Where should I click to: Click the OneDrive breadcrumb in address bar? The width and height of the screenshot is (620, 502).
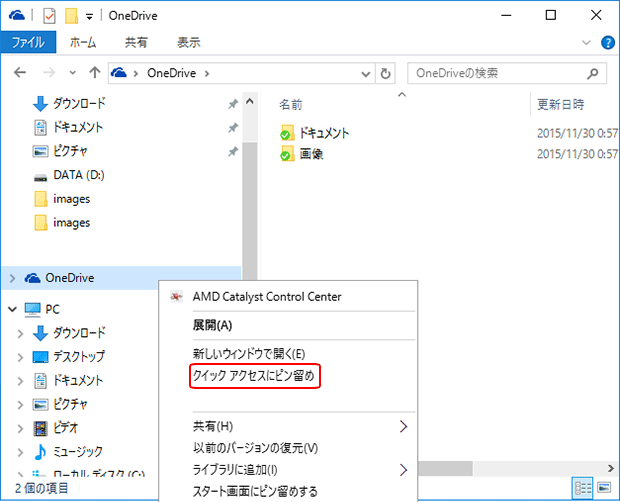[172, 73]
